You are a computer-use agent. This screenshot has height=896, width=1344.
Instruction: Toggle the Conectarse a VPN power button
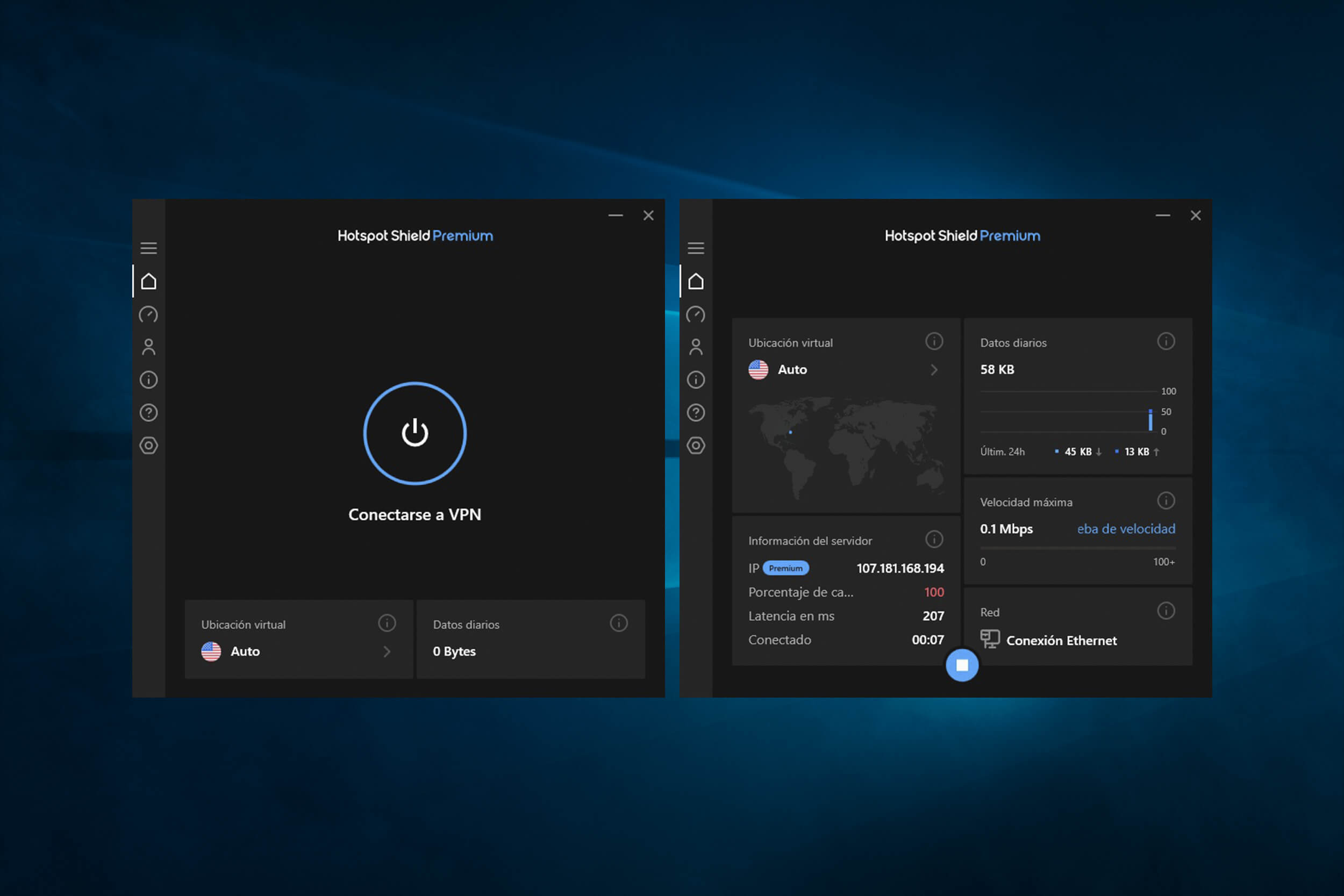click(x=415, y=433)
